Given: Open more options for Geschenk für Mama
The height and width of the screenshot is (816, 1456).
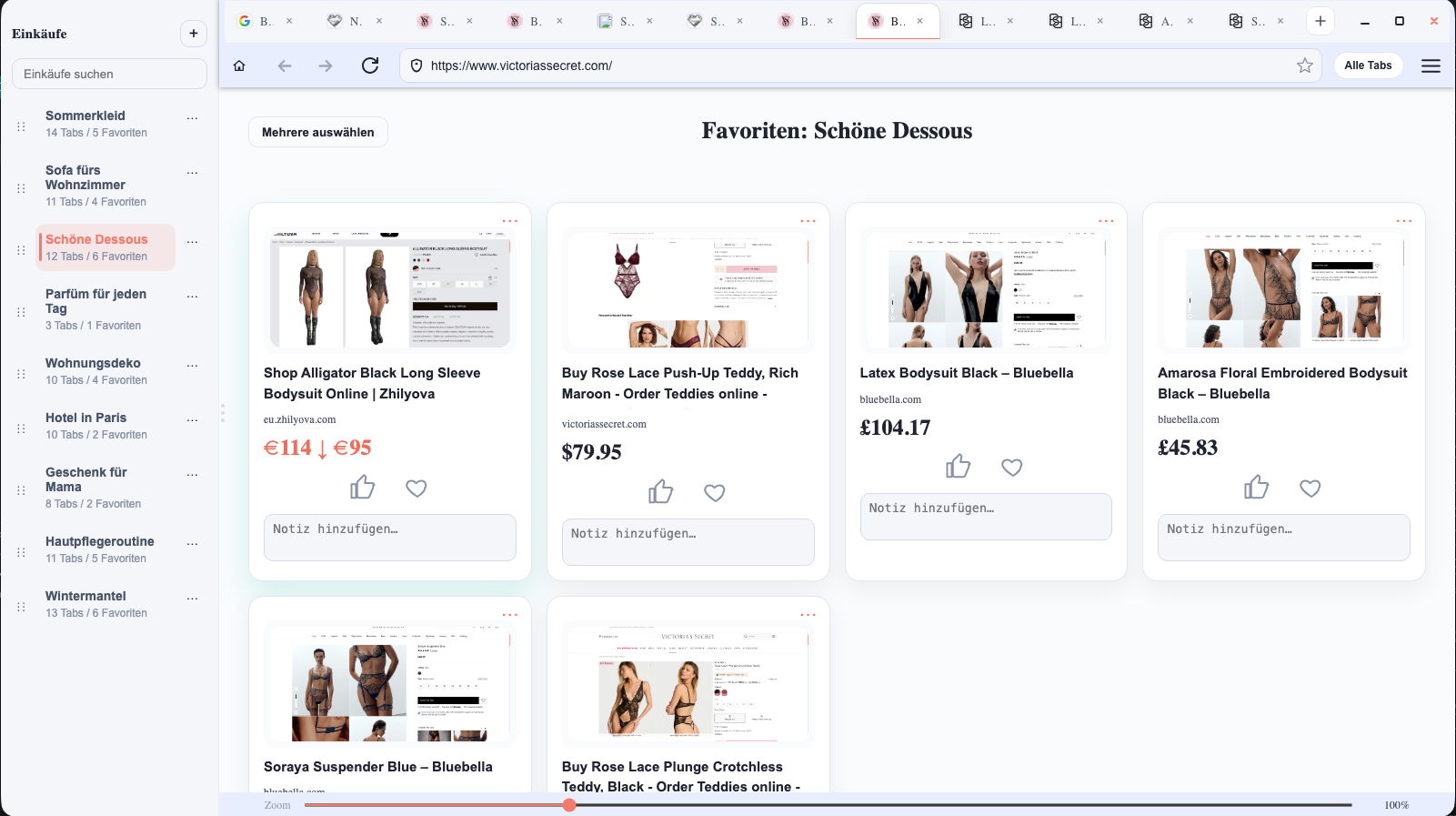Looking at the screenshot, I should pyautogui.click(x=192, y=474).
